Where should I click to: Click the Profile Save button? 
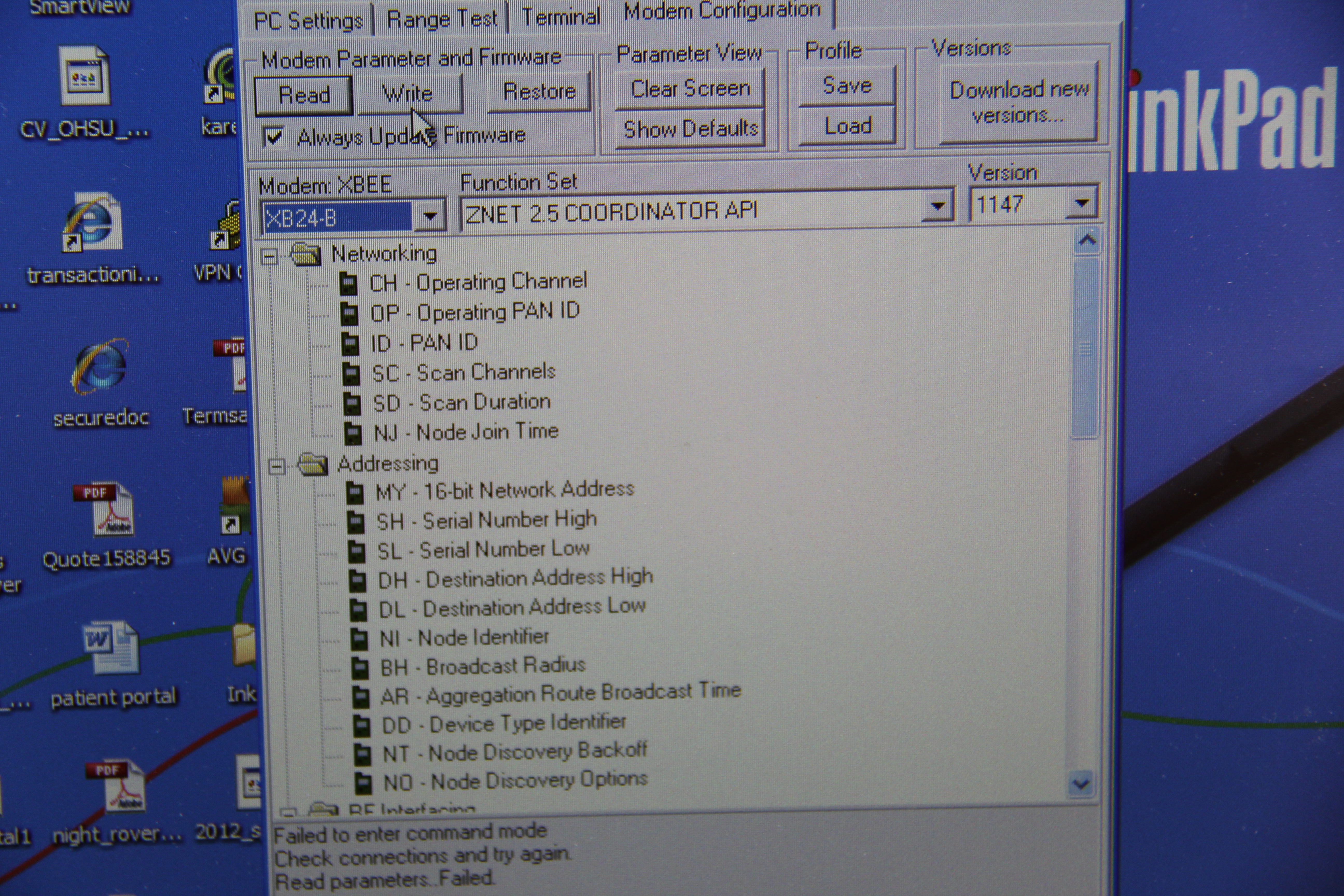coord(848,86)
